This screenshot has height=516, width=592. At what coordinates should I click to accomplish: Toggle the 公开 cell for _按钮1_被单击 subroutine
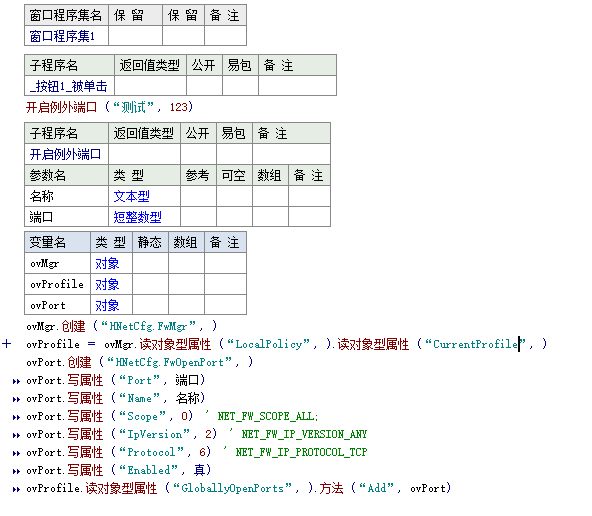pyautogui.click(x=204, y=86)
